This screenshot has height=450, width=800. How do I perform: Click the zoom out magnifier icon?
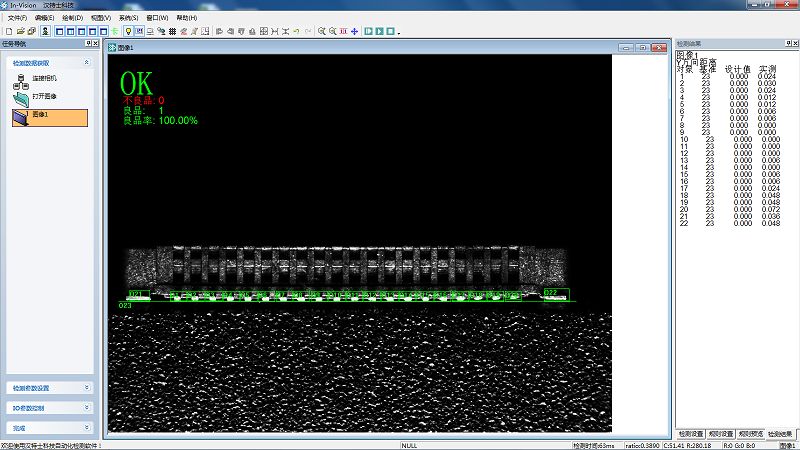[333, 31]
